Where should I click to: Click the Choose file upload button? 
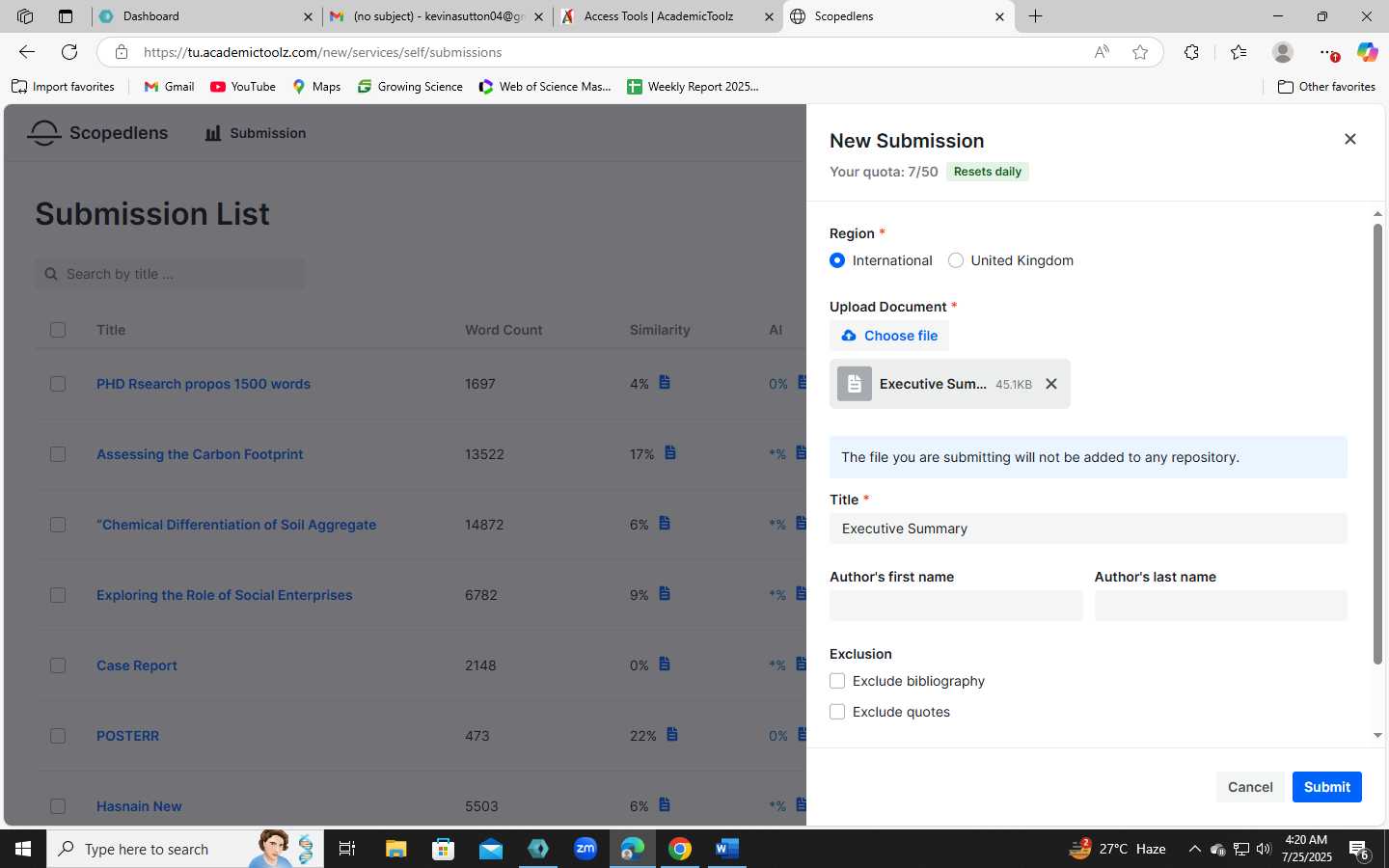point(889,336)
